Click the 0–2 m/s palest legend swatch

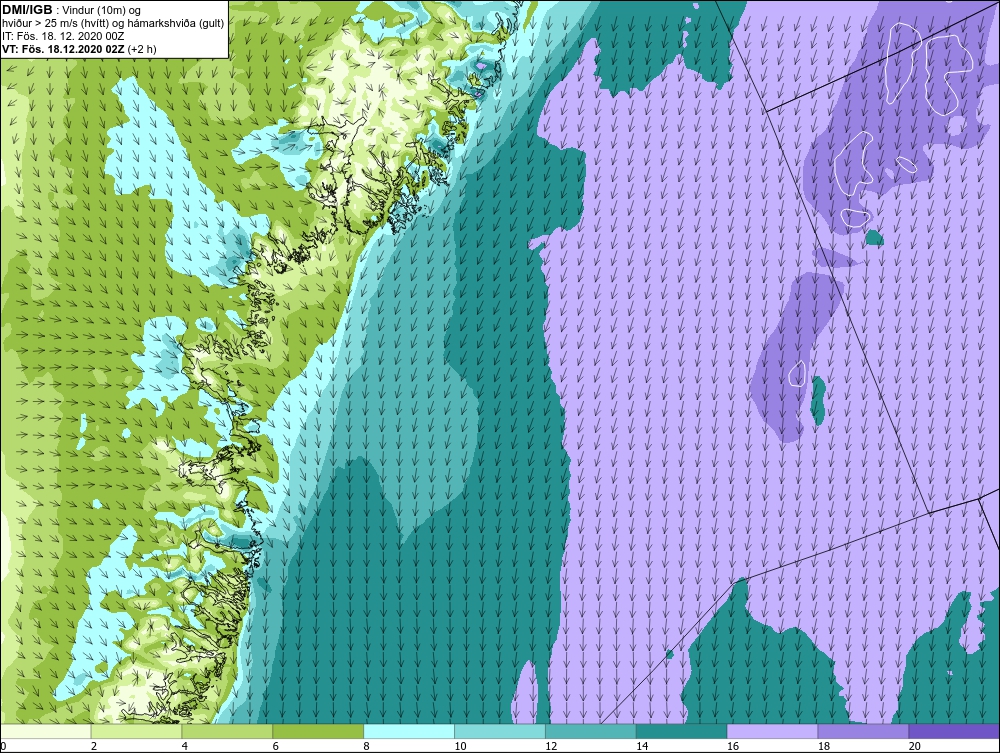click(x=46, y=731)
